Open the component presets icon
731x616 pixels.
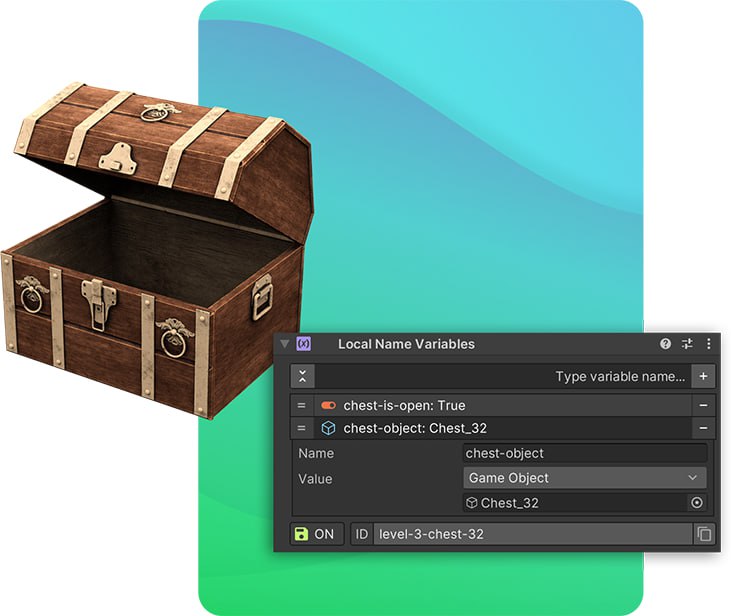[687, 344]
